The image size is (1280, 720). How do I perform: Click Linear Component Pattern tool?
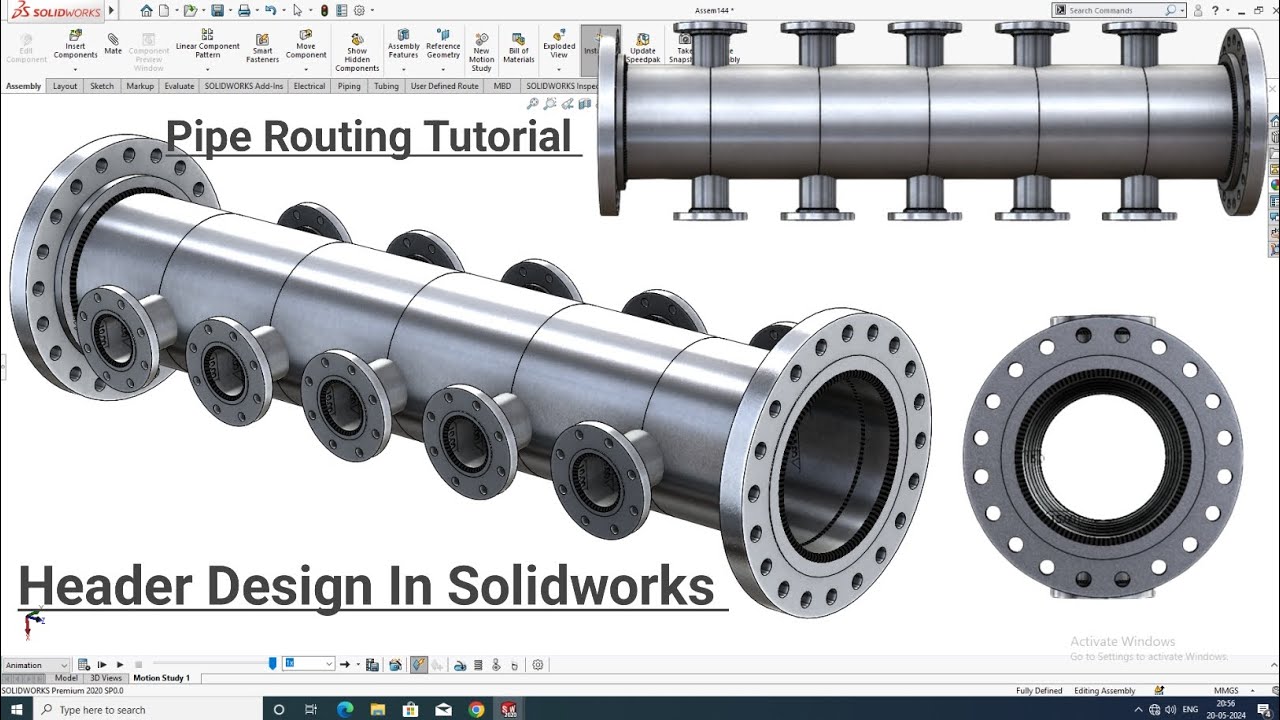pyautogui.click(x=207, y=44)
